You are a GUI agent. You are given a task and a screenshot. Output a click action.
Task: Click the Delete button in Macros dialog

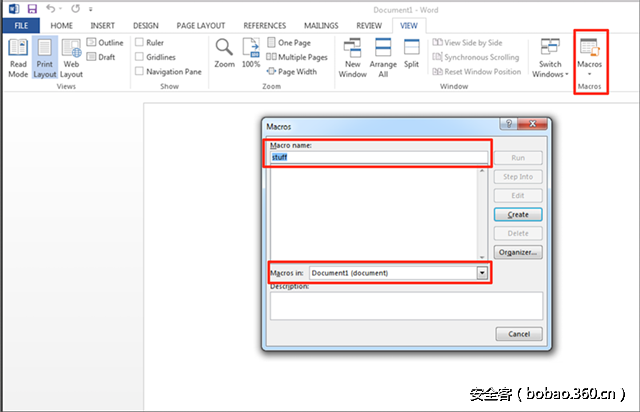click(518, 233)
